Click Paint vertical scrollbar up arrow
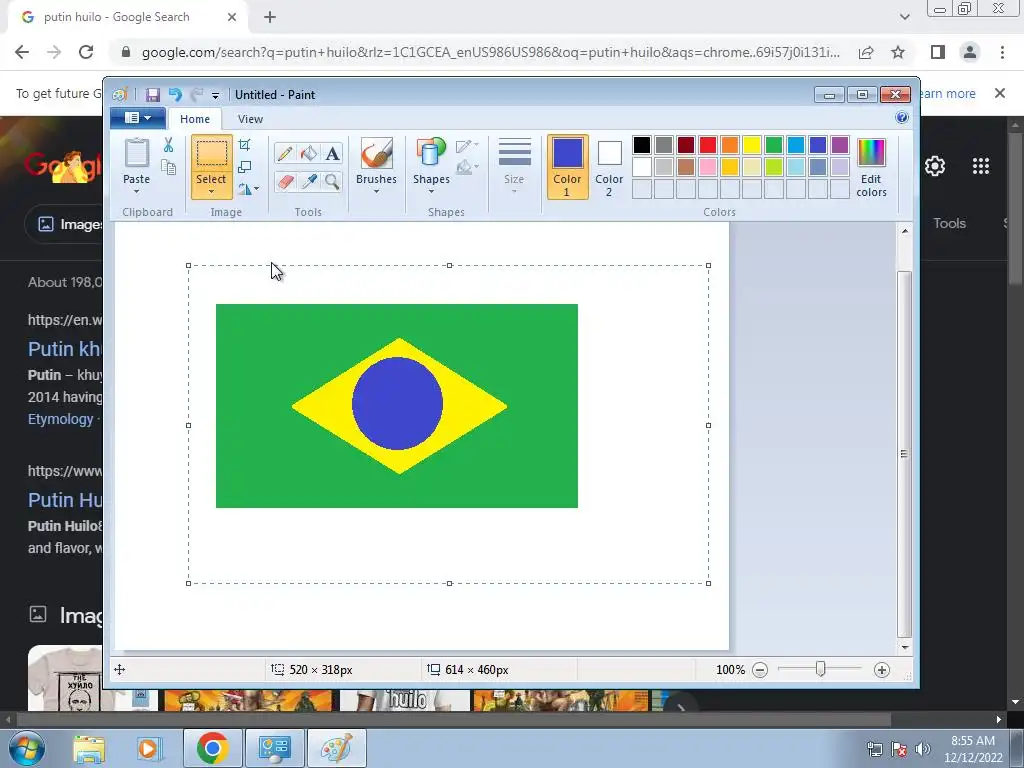The width and height of the screenshot is (1024, 768). coord(904,231)
